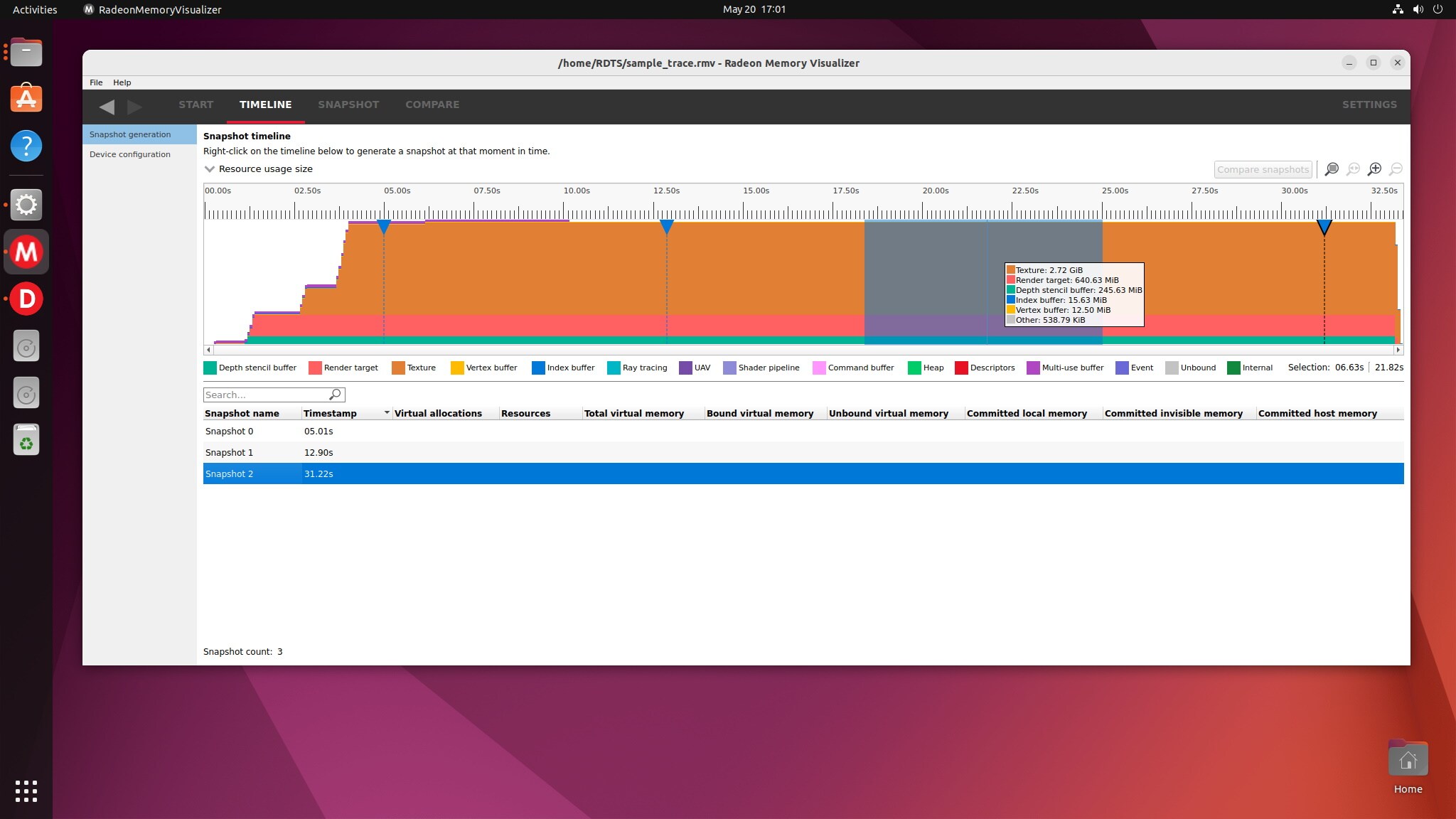Image resolution: width=1456 pixels, height=819 pixels.
Task: Click the Timestamp column sort arrow
Action: click(387, 413)
